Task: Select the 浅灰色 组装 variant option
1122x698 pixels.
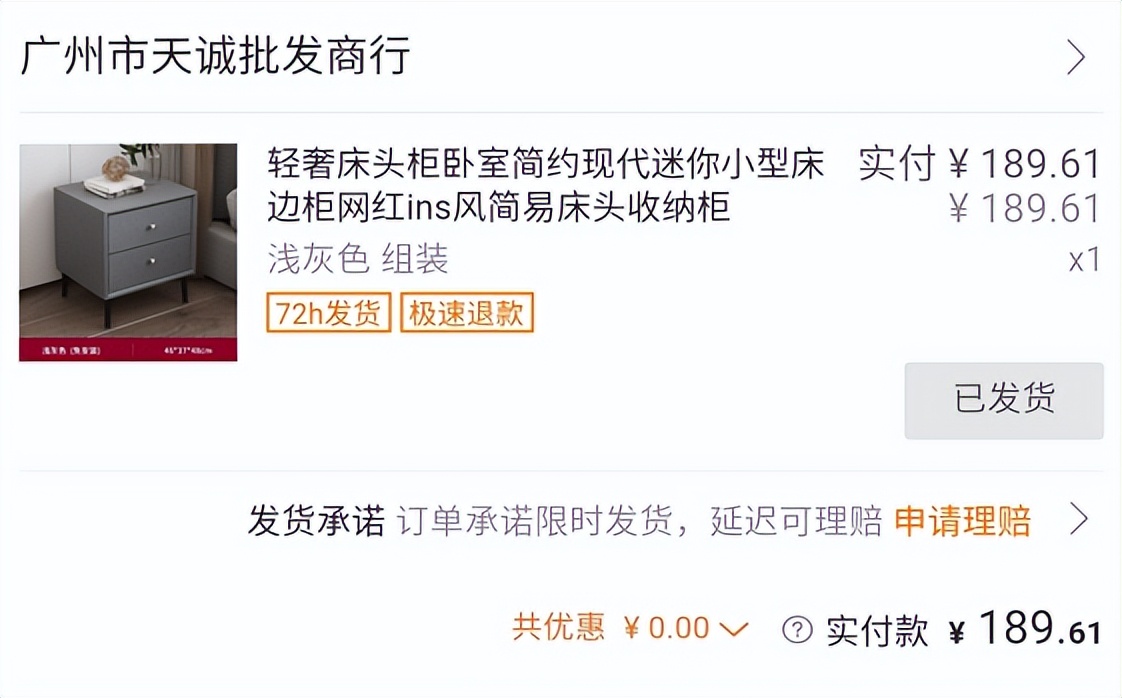Action: [x=358, y=260]
